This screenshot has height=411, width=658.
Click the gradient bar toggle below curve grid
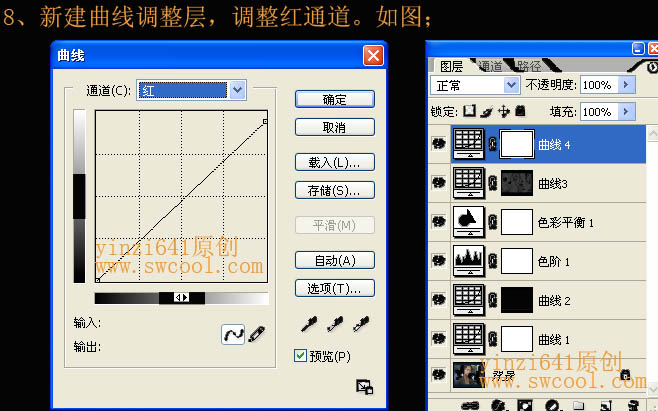pos(181,297)
